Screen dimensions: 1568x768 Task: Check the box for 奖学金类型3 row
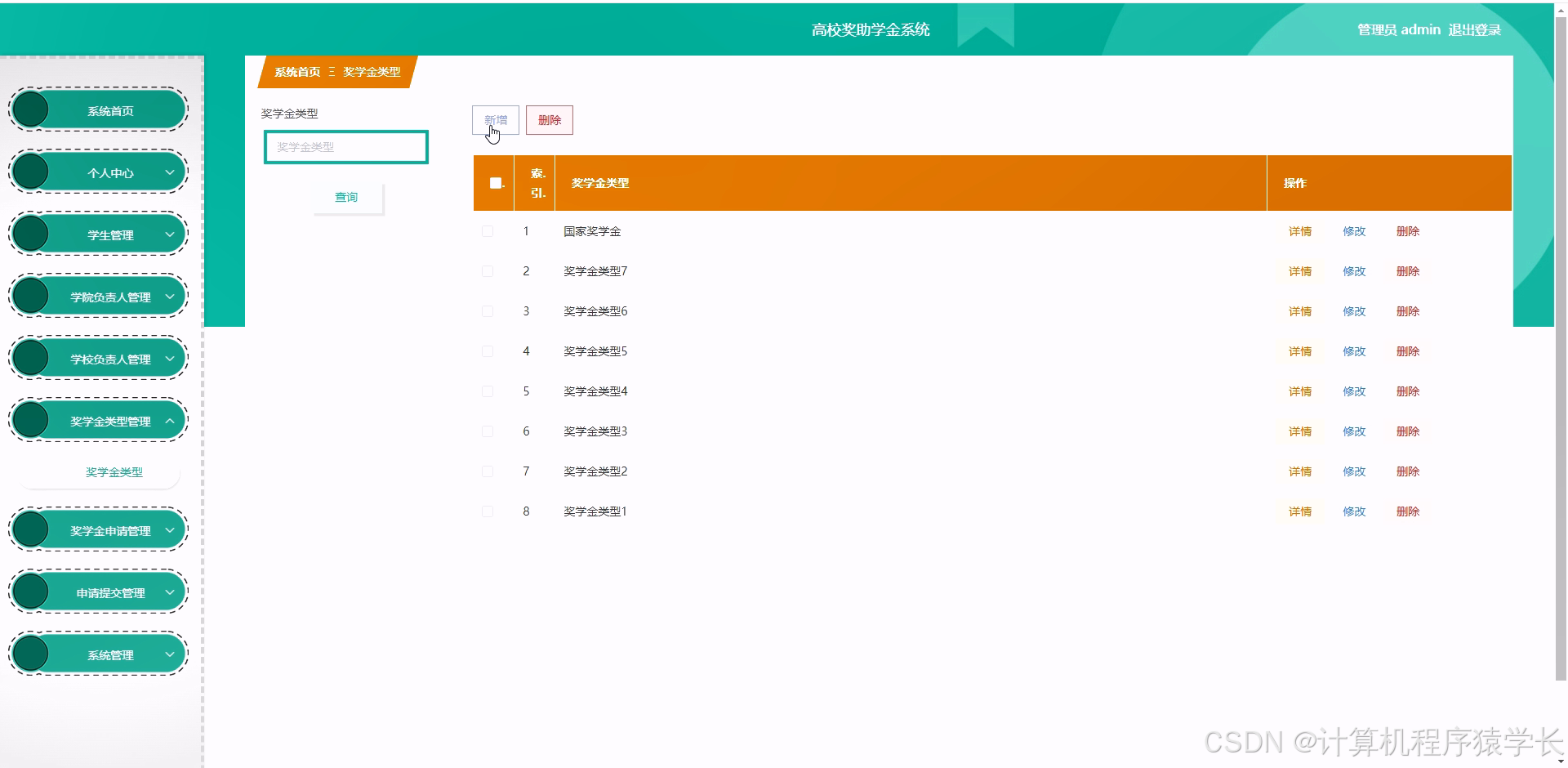[488, 431]
